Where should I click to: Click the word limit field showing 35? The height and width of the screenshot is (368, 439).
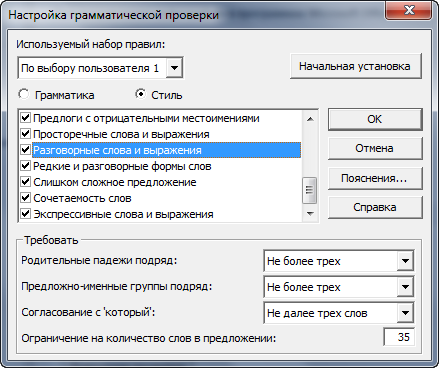pyautogui.click(x=399, y=337)
